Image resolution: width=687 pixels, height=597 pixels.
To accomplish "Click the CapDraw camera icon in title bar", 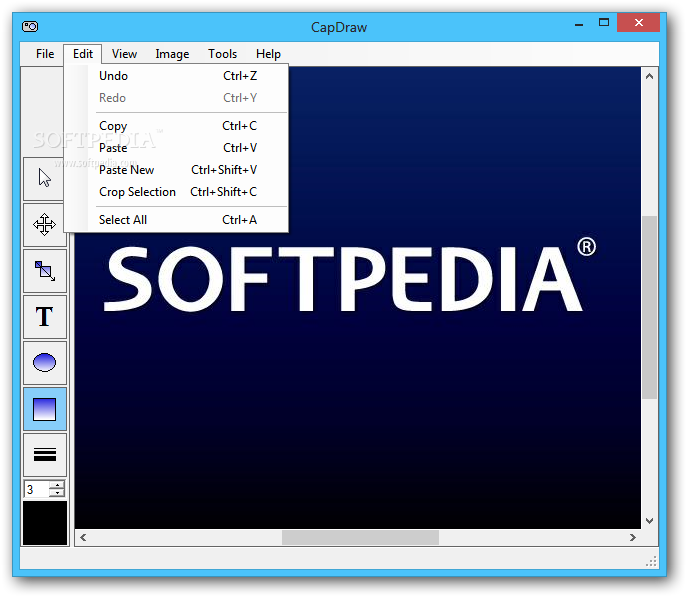I will pyautogui.click(x=30, y=27).
